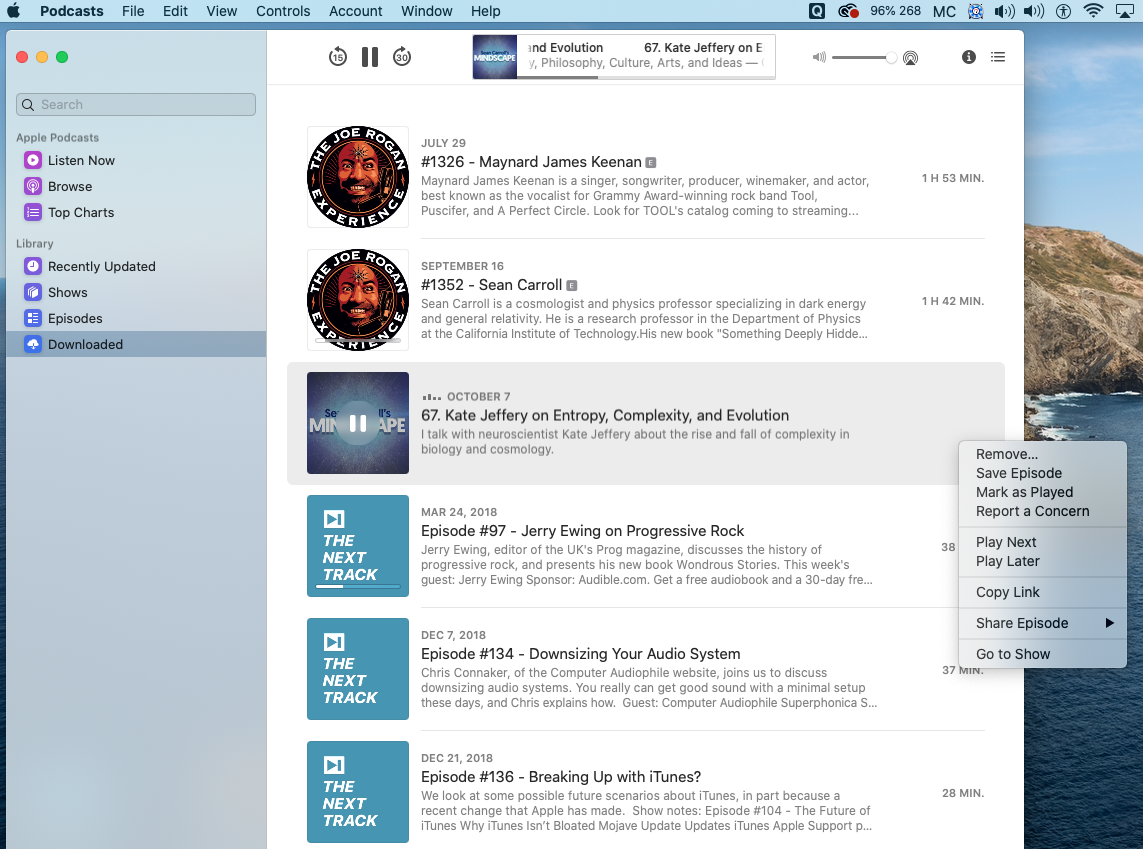Skip back 15 seconds
The height and width of the screenshot is (849, 1143).
click(x=338, y=57)
